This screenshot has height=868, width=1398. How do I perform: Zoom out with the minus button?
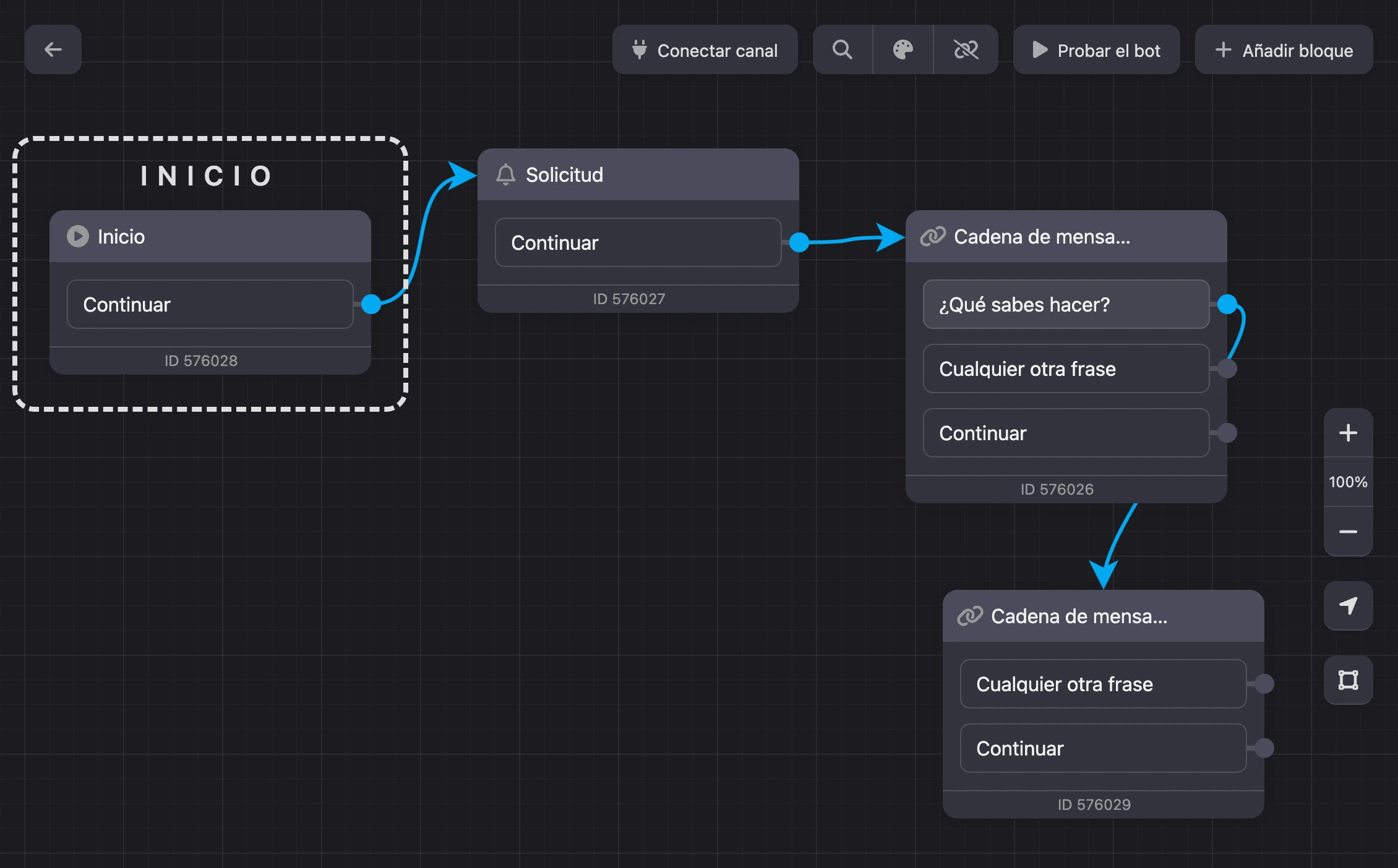point(1349,532)
